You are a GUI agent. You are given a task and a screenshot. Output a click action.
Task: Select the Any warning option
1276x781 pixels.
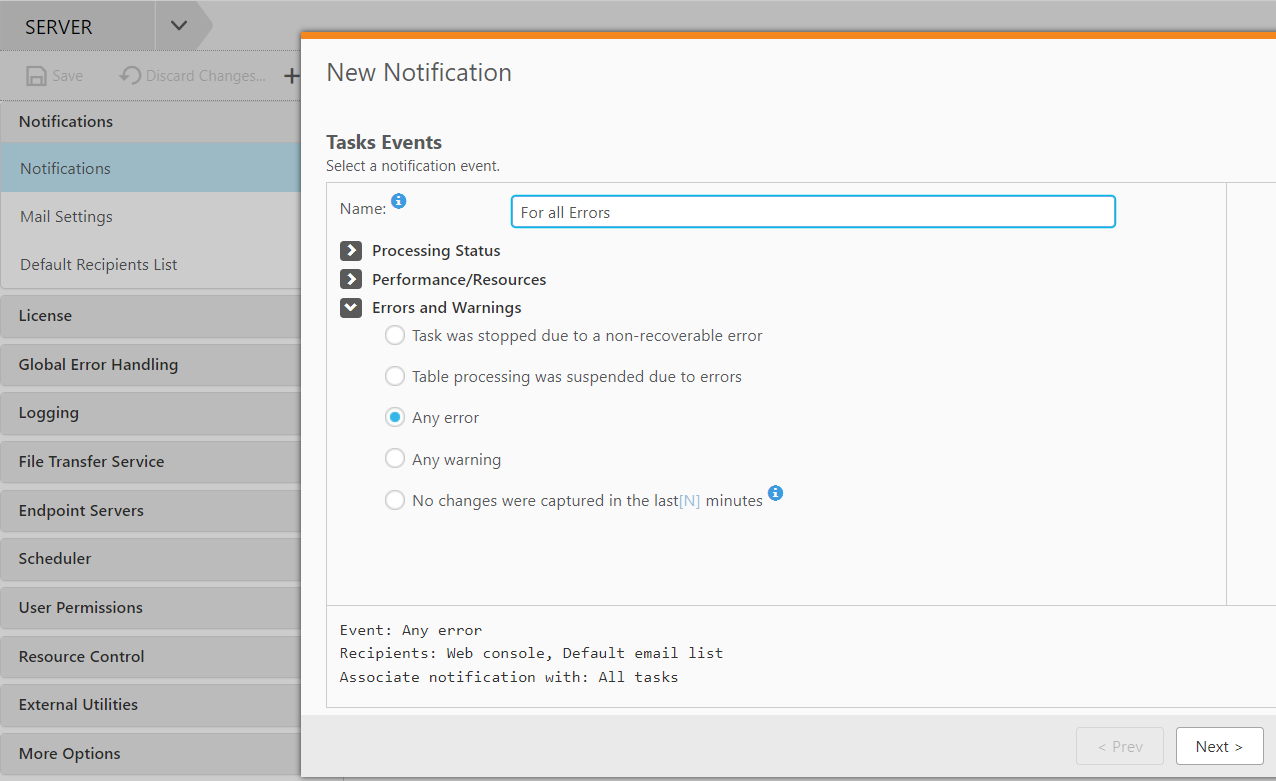(x=395, y=458)
